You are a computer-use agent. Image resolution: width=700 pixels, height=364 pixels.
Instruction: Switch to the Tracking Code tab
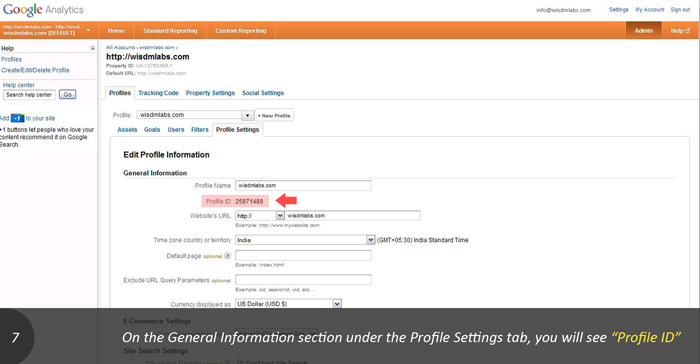[158, 93]
